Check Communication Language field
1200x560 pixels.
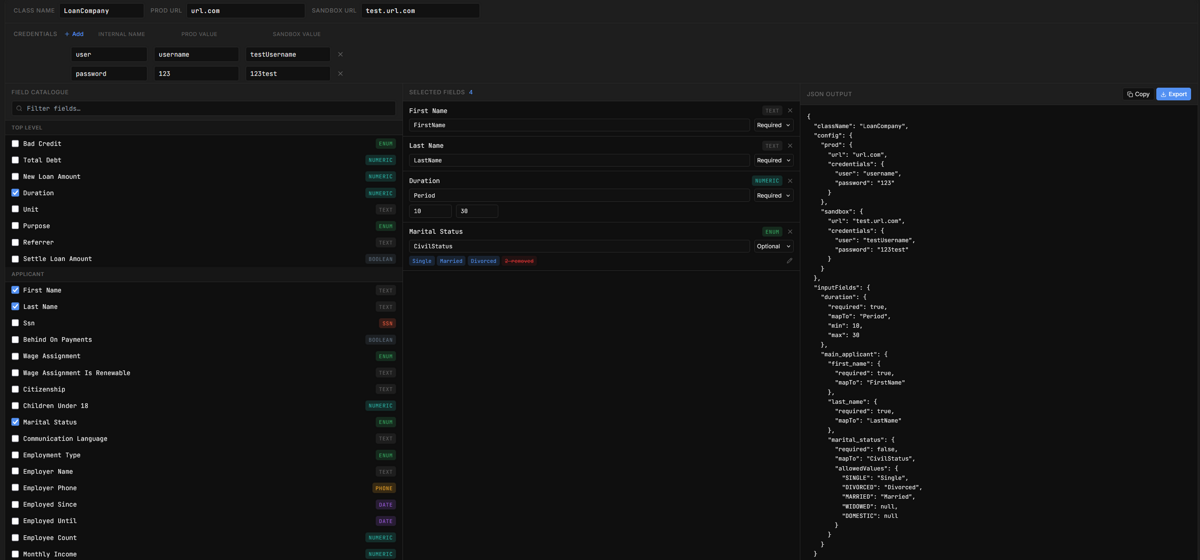tap(15, 439)
